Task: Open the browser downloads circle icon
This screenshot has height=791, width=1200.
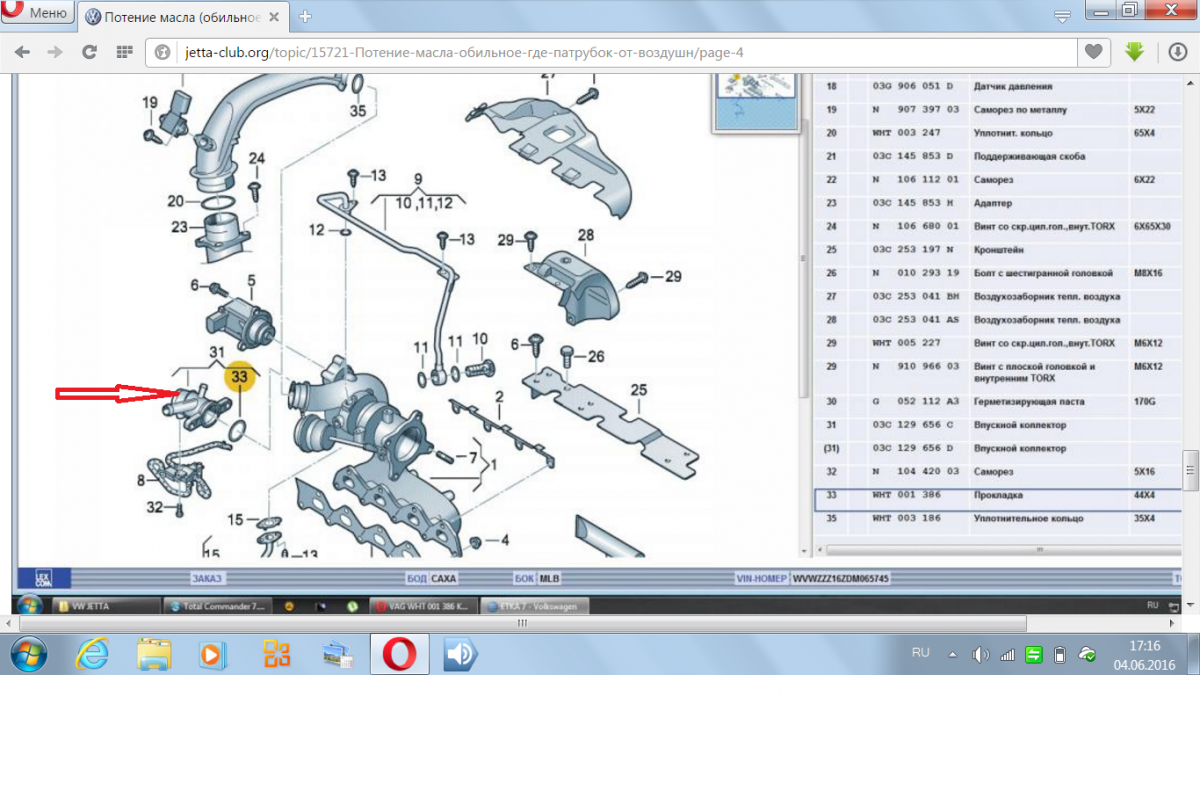Action: click(x=1174, y=52)
